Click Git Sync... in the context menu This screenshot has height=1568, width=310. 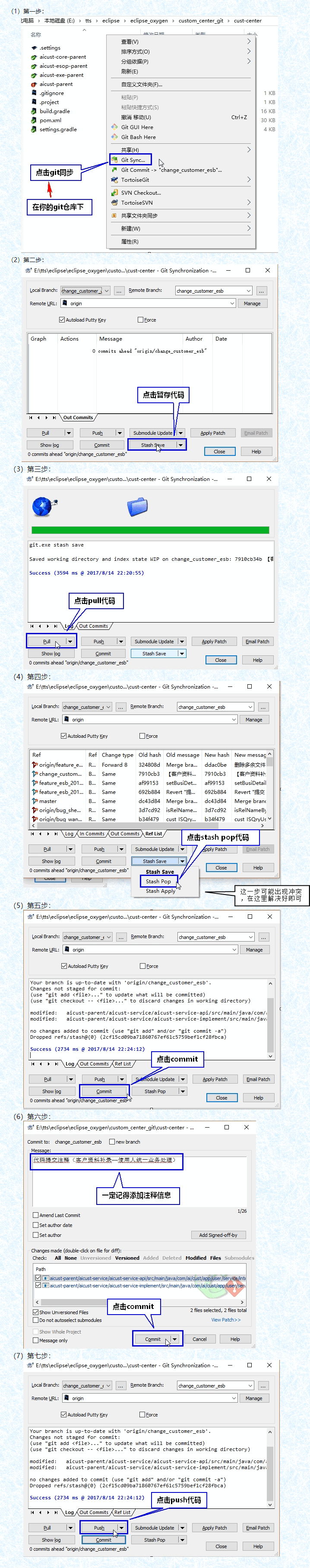[133, 160]
